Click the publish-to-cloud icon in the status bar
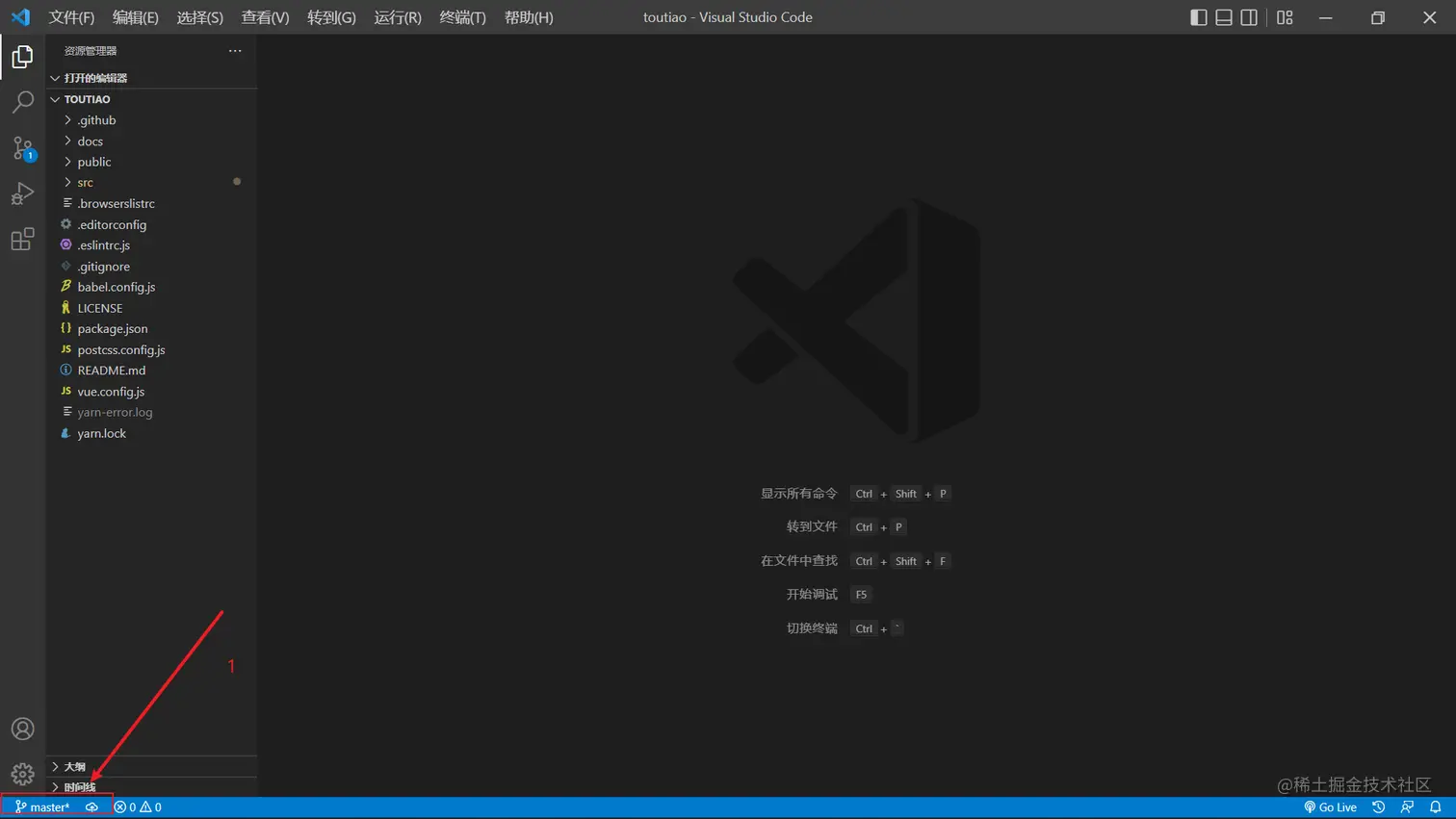1456x819 pixels. [91, 807]
